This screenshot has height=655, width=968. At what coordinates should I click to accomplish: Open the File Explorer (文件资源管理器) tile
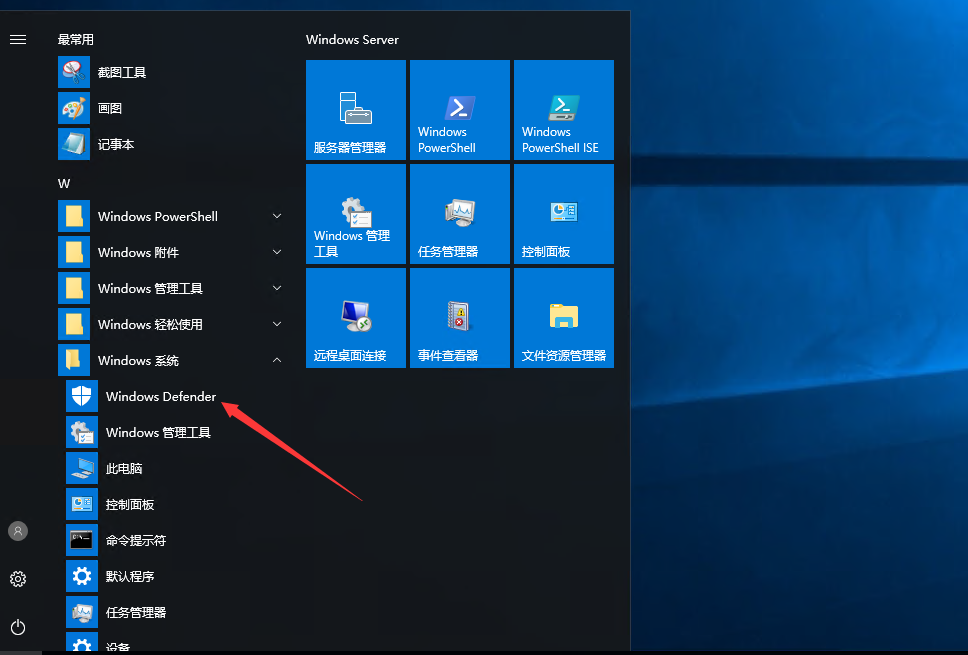564,318
